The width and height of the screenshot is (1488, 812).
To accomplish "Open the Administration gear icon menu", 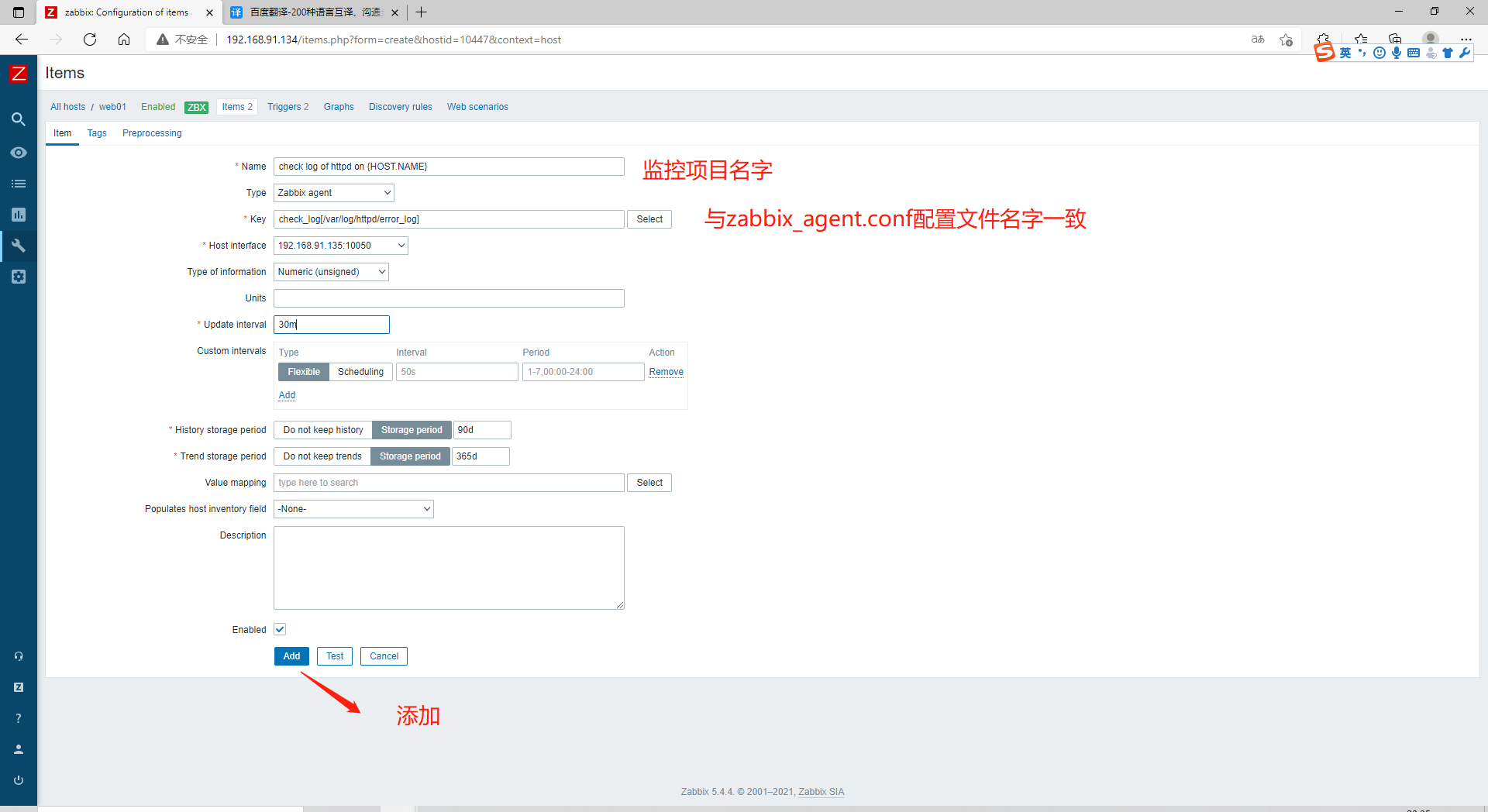I will point(19,277).
